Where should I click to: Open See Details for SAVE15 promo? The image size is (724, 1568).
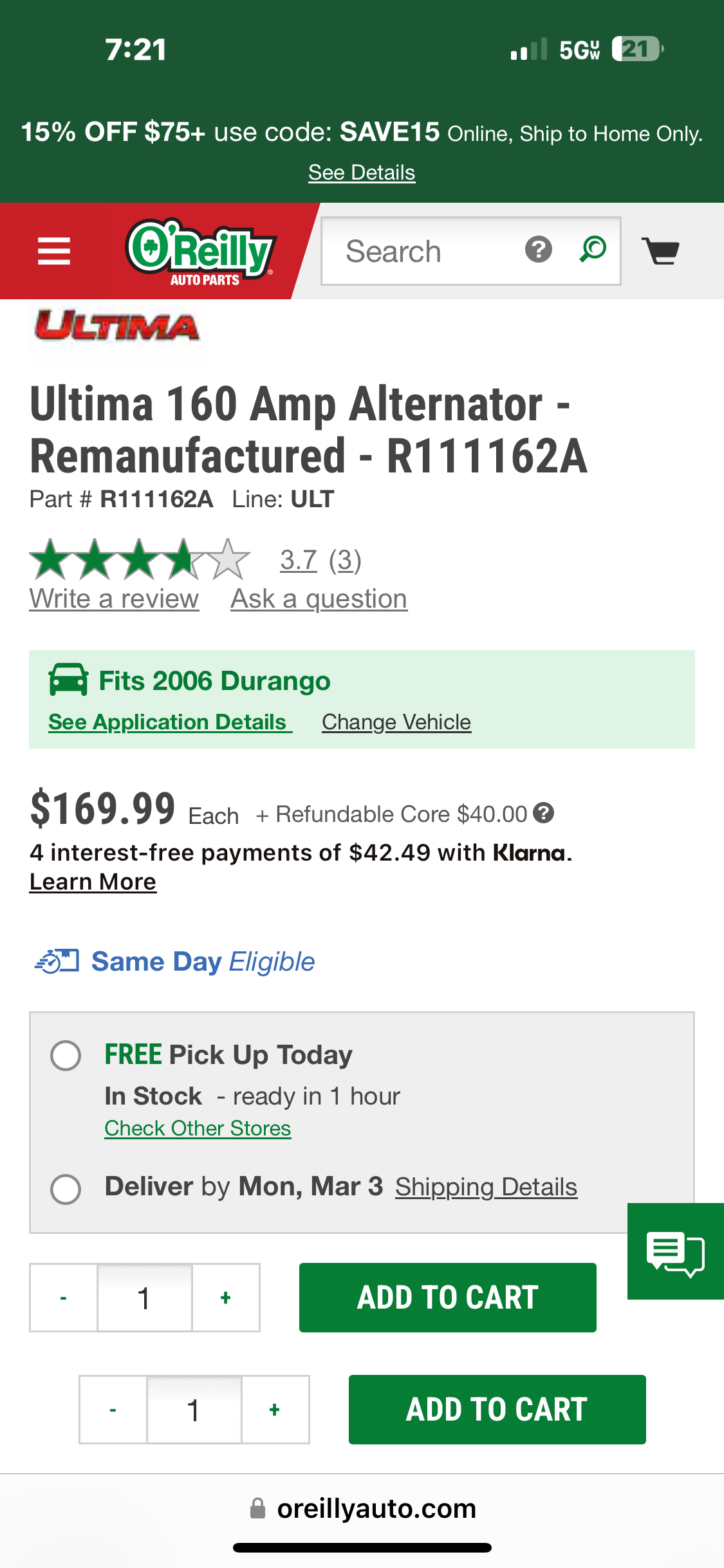[362, 173]
